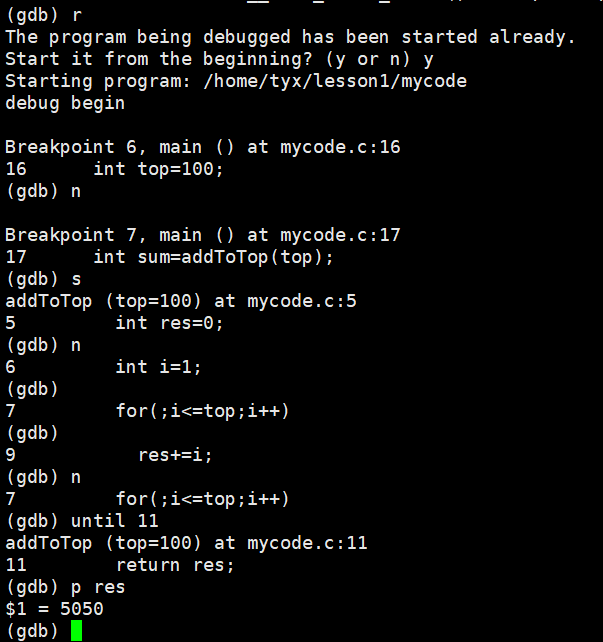The height and width of the screenshot is (642, 603).
Task: Click the '(y or n) y' confirmation text
Action: [379, 59]
